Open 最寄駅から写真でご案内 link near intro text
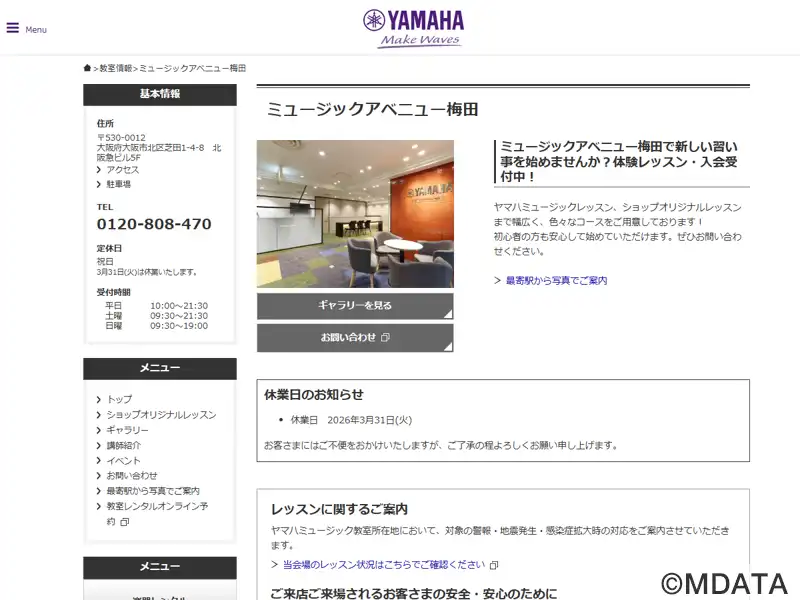 coord(556,281)
